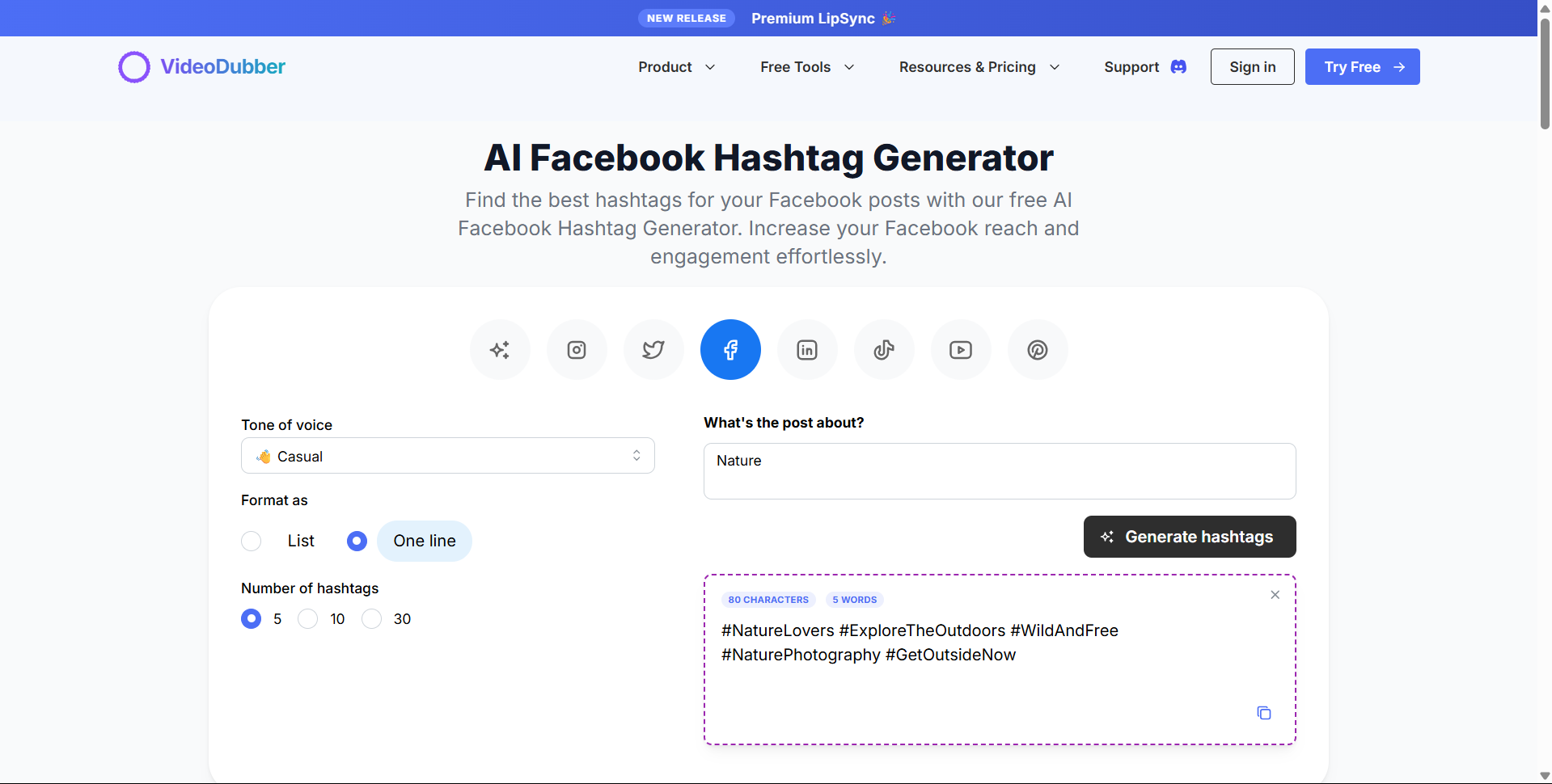Choose the One line format radio button
Screen dimensions: 1552x784
[x=357, y=541]
